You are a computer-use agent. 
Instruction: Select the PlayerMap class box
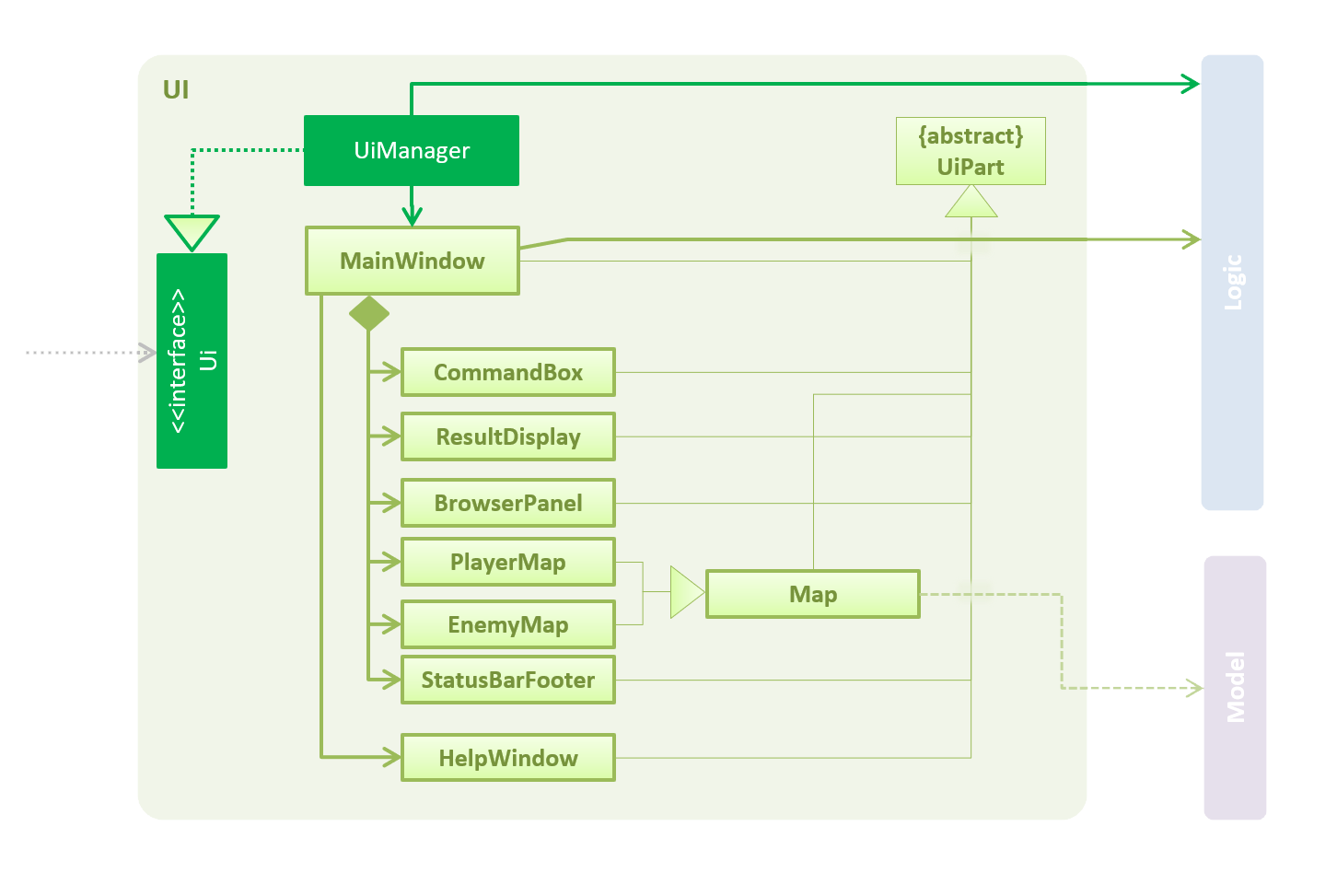(508, 562)
